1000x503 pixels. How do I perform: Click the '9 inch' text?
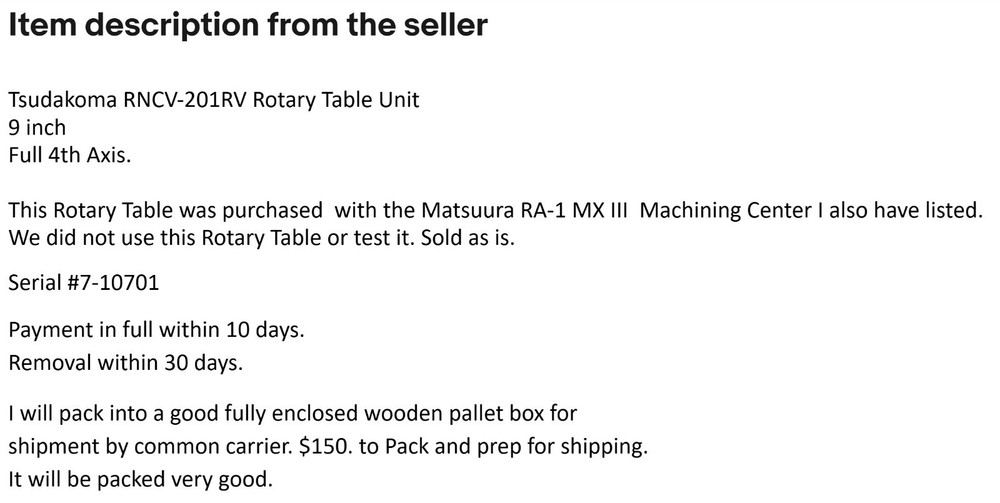click(37, 128)
